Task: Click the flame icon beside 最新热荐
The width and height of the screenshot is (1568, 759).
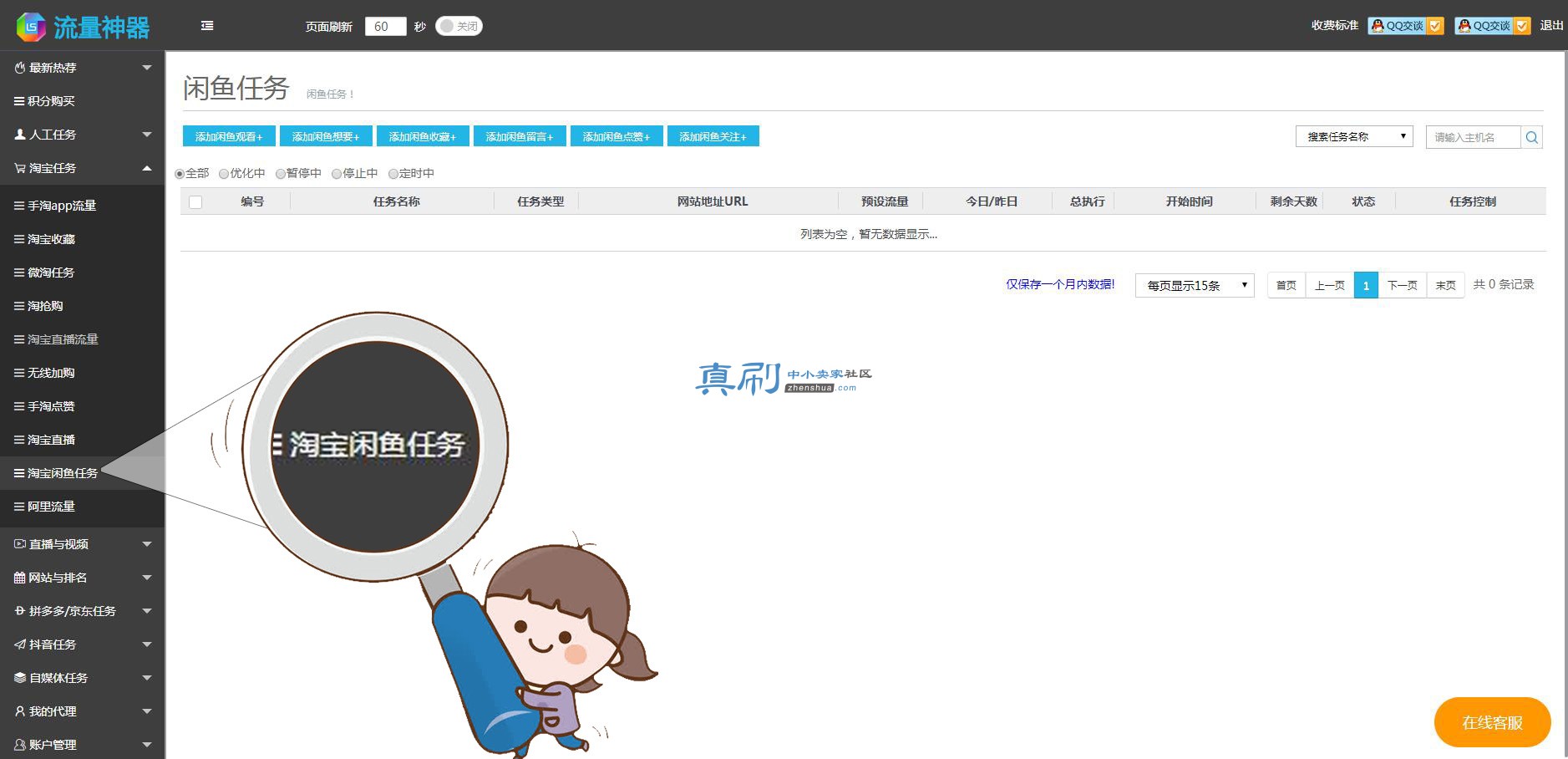Action: point(20,68)
